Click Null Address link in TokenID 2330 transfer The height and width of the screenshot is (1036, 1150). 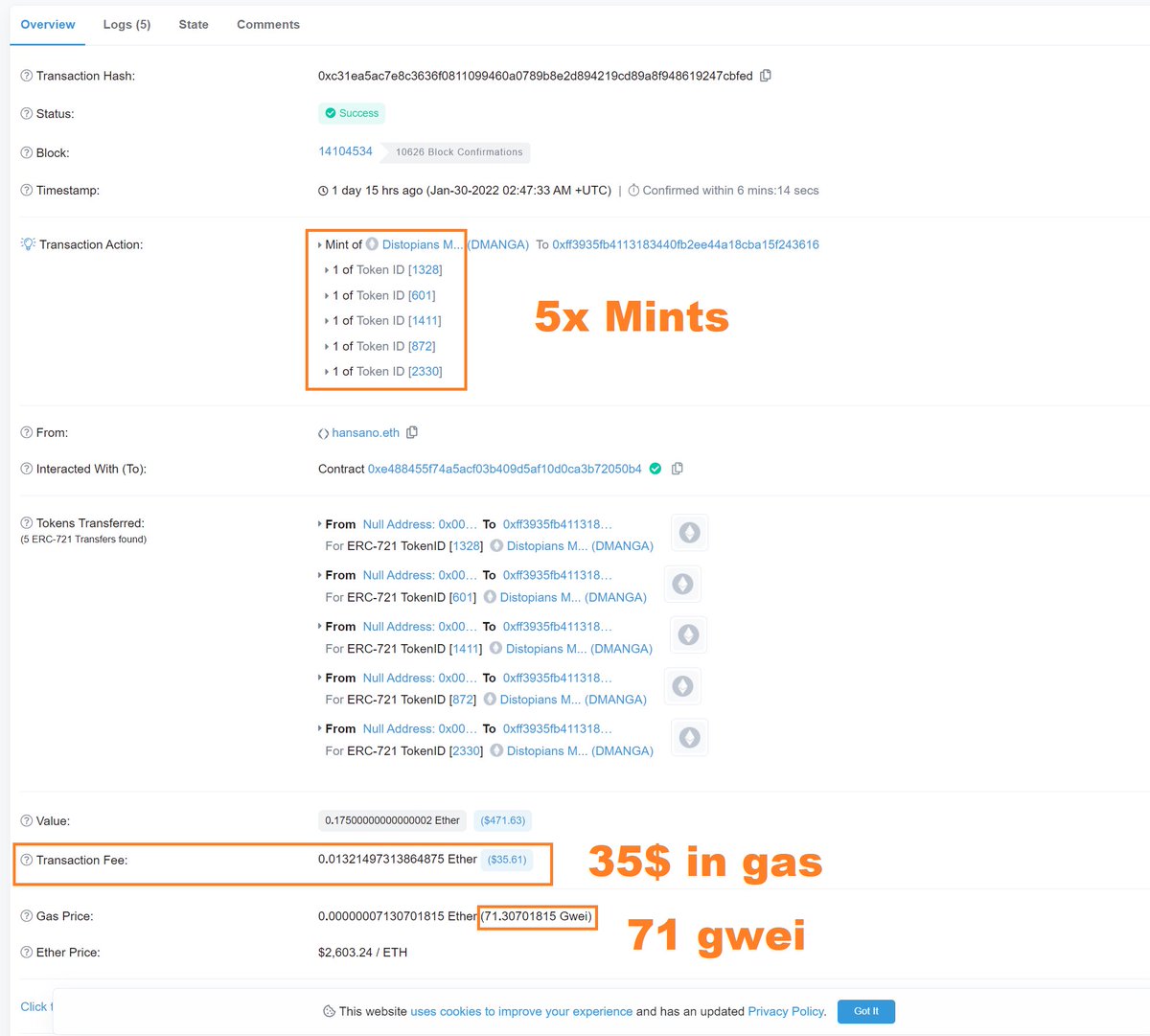click(420, 728)
